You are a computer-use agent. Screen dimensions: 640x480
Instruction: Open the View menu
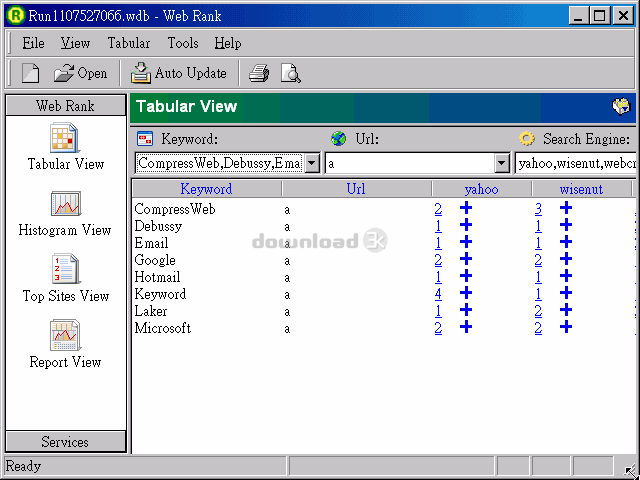tap(76, 43)
